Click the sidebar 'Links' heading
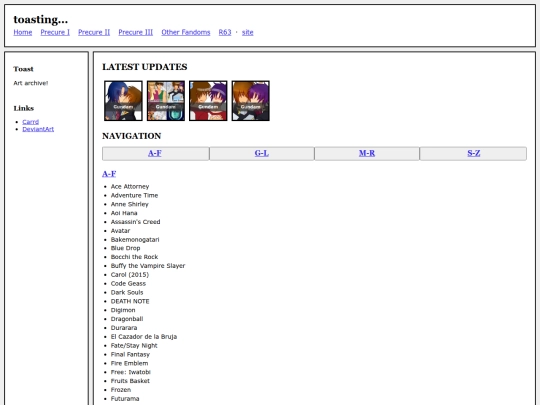Viewport: 540px width, 405px height. click(x=24, y=108)
